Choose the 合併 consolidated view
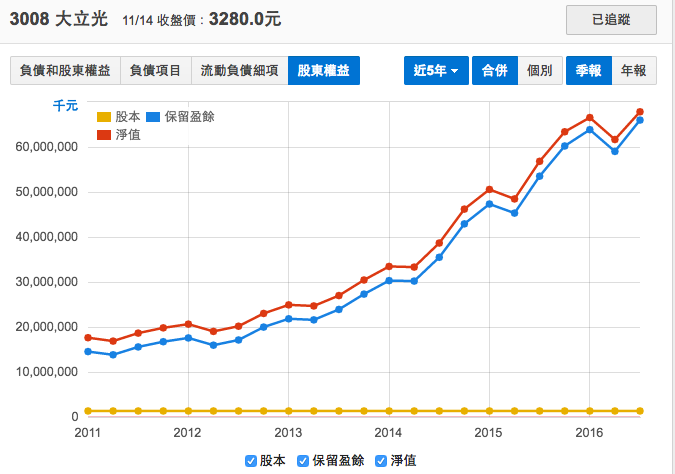This screenshot has height=474, width=675. (x=494, y=70)
